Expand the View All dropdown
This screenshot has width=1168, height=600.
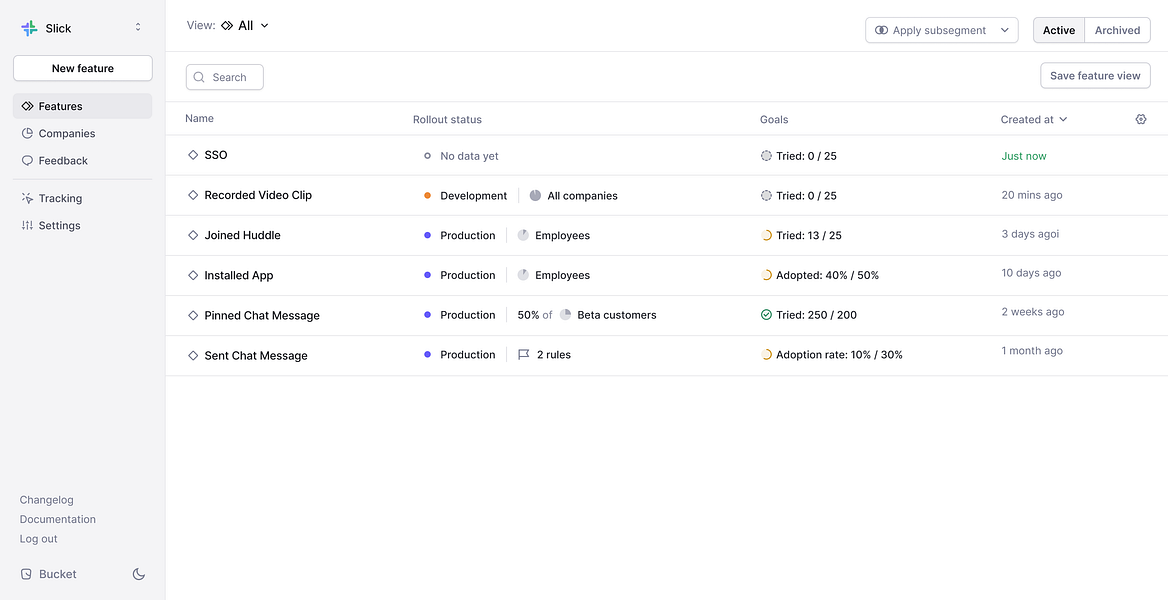click(246, 25)
